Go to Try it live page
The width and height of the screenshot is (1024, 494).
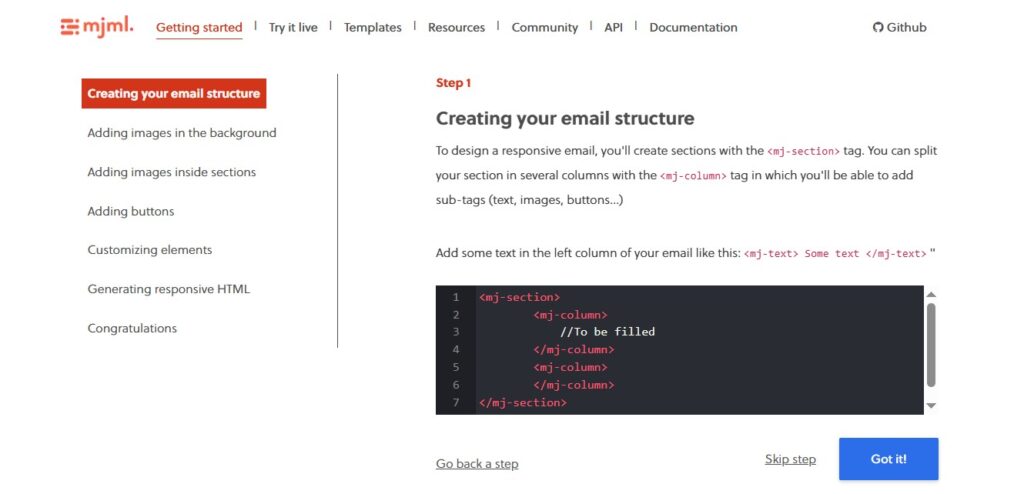293,27
